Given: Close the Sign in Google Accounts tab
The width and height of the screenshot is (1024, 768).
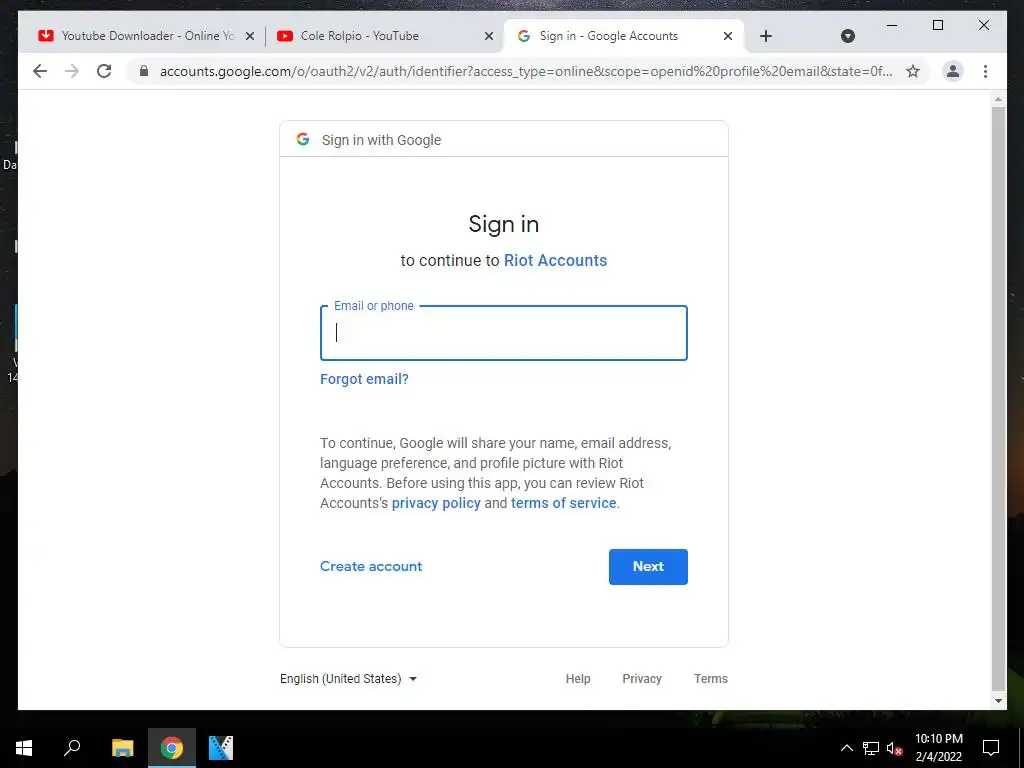Looking at the screenshot, I should [x=728, y=36].
